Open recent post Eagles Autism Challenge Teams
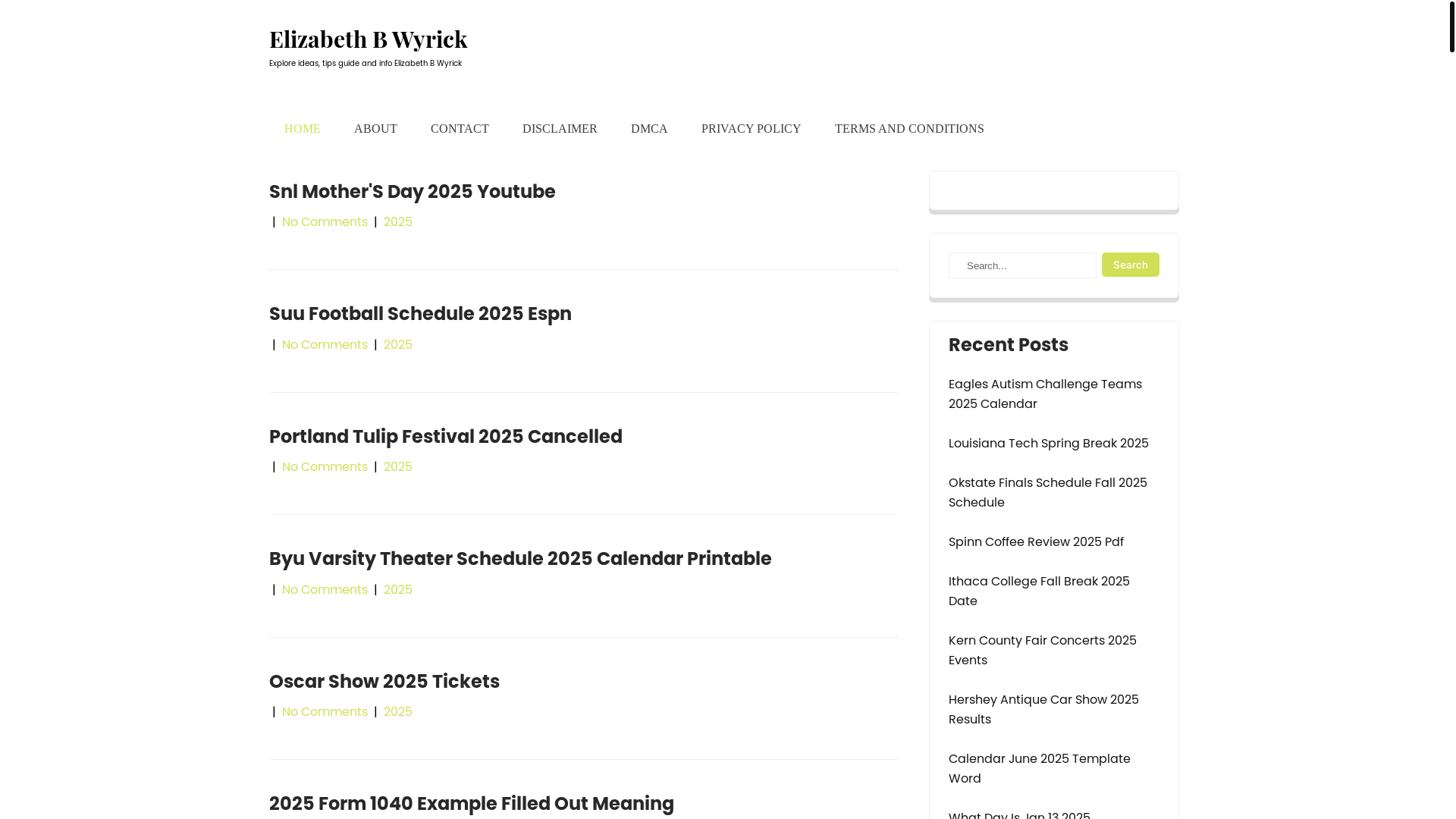Screen dimensions: 1456x819 tap(1045, 394)
